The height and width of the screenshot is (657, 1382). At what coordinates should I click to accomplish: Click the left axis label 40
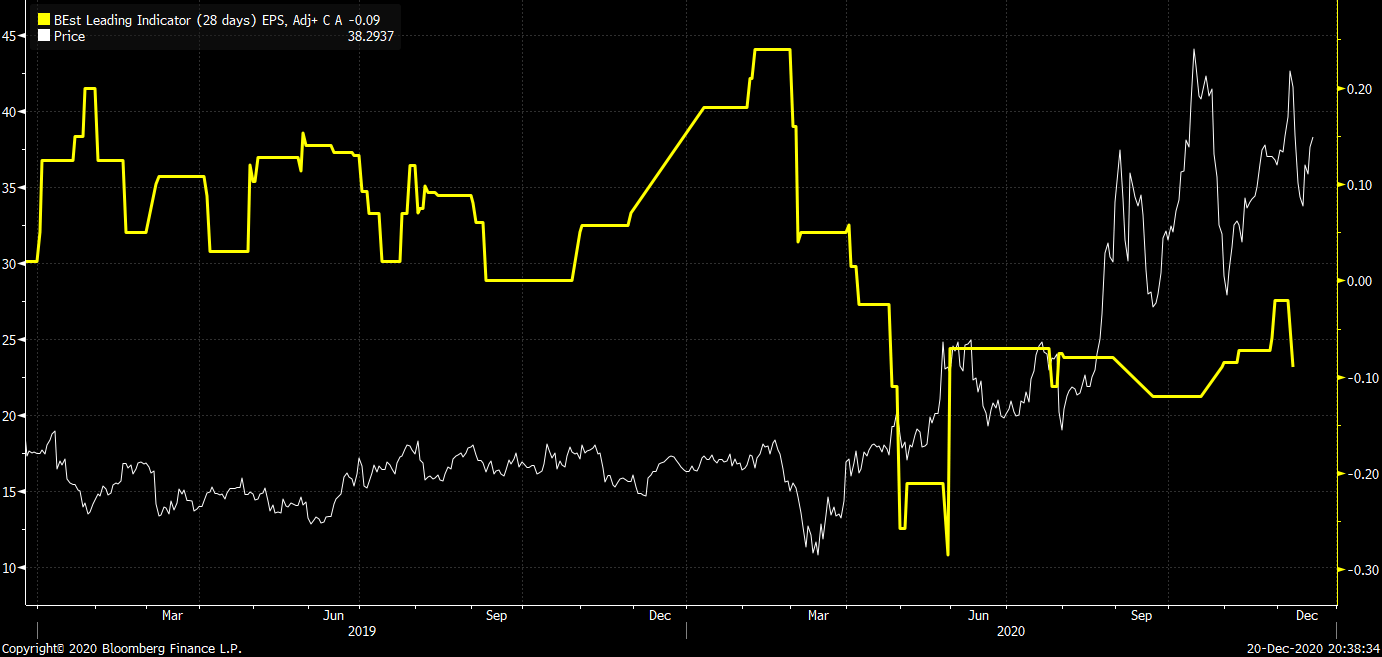(x=9, y=112)
